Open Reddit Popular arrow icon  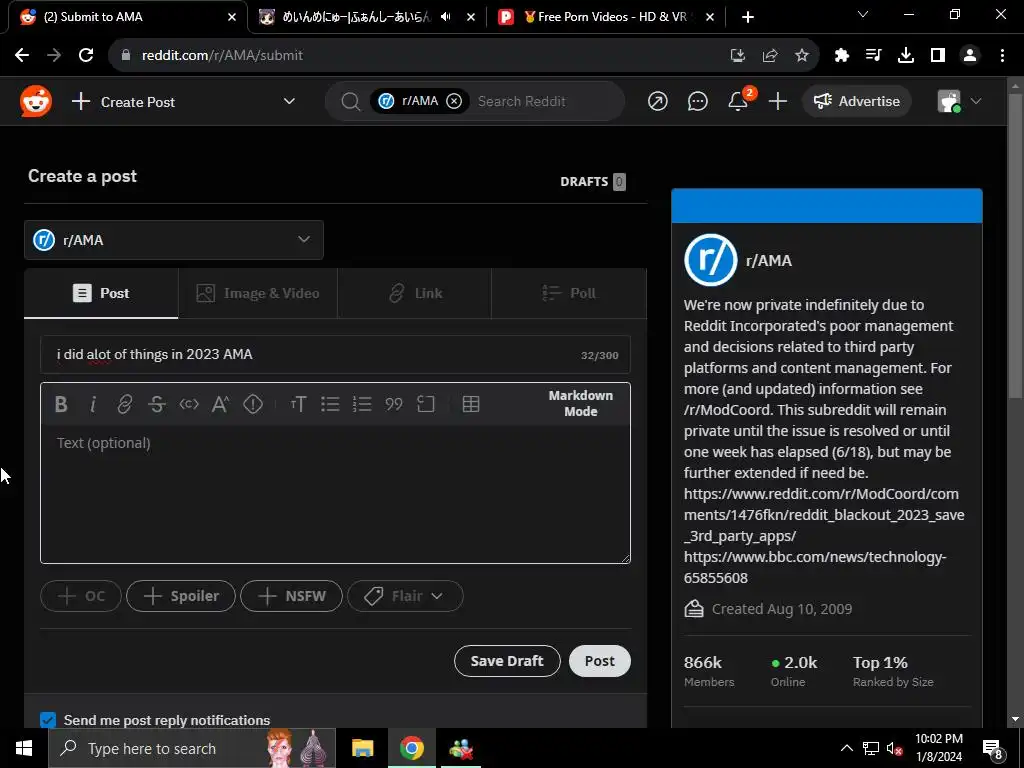click(x=658, y=101)
